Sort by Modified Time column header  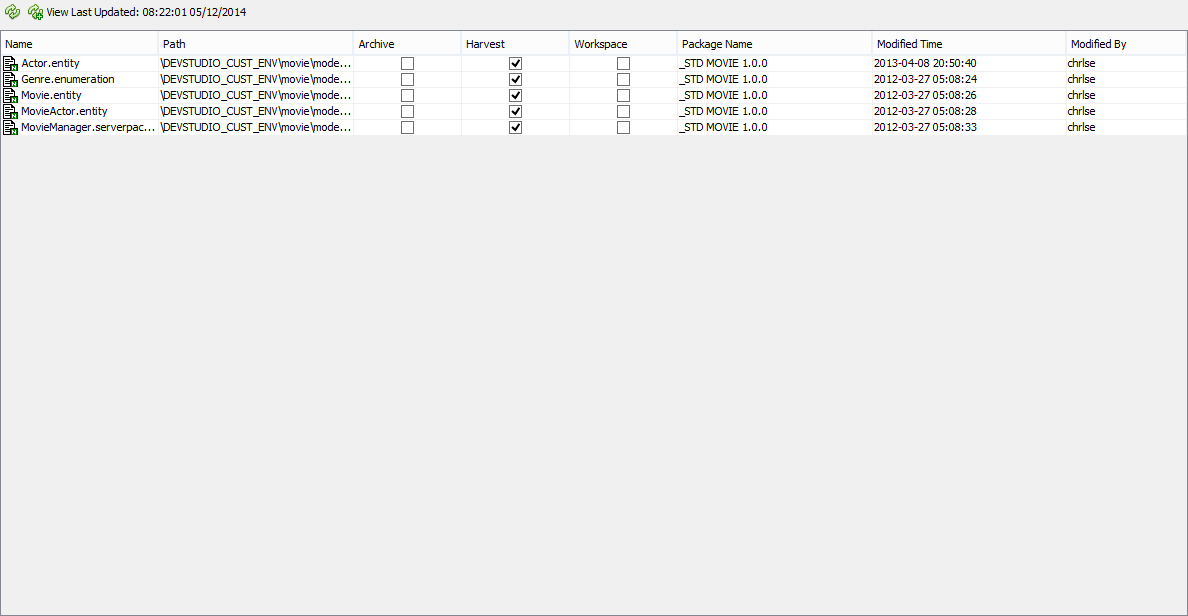click(969, 44)
